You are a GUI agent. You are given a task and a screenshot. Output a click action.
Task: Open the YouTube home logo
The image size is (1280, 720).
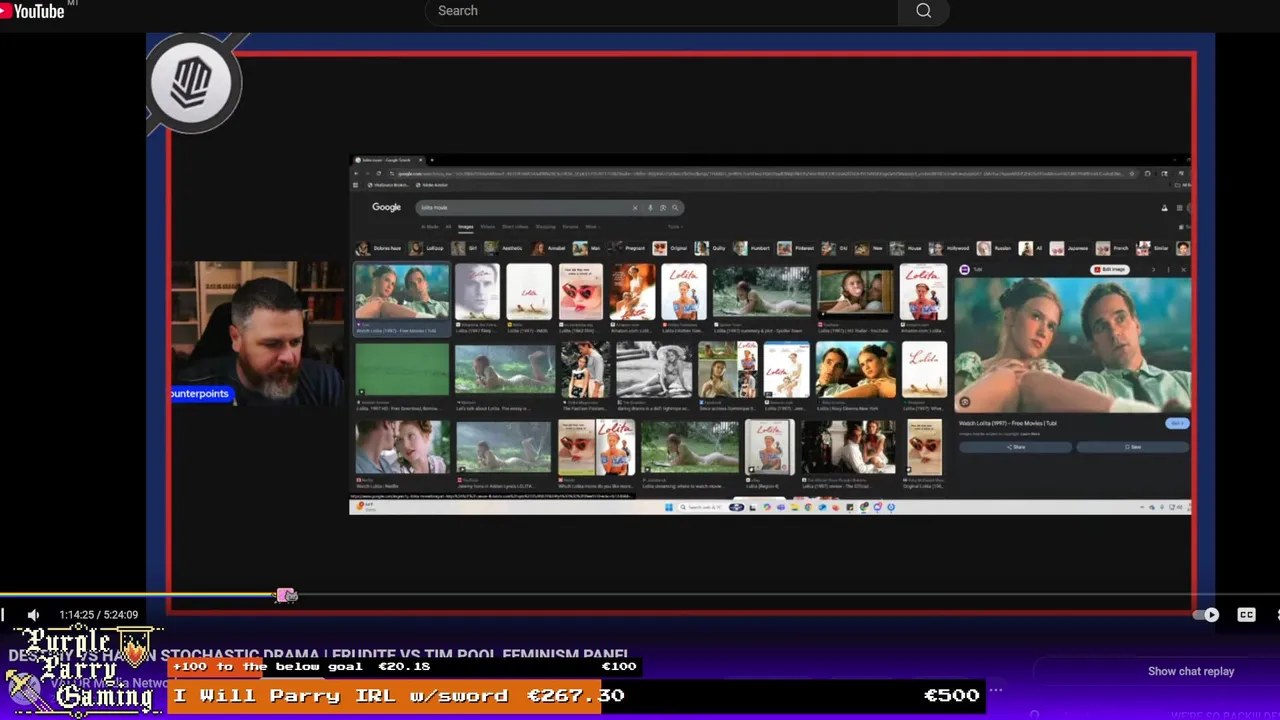point(33,11)
